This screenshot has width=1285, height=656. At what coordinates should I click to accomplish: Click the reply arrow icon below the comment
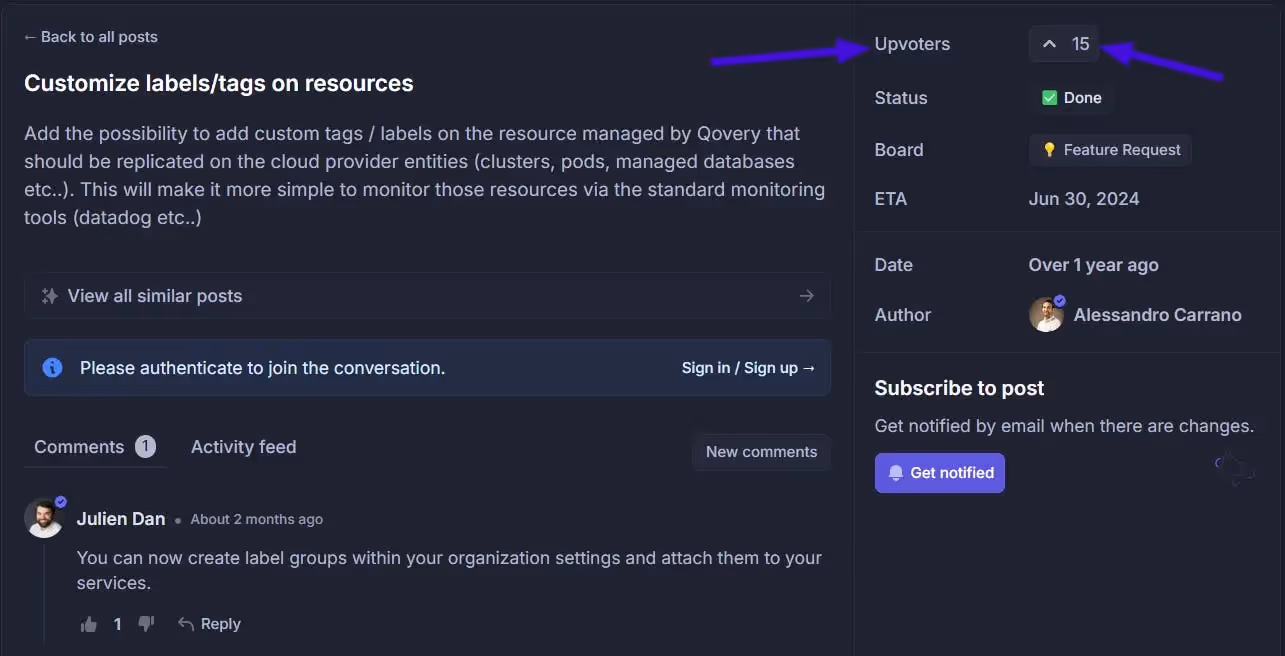[x=187, y=622]
